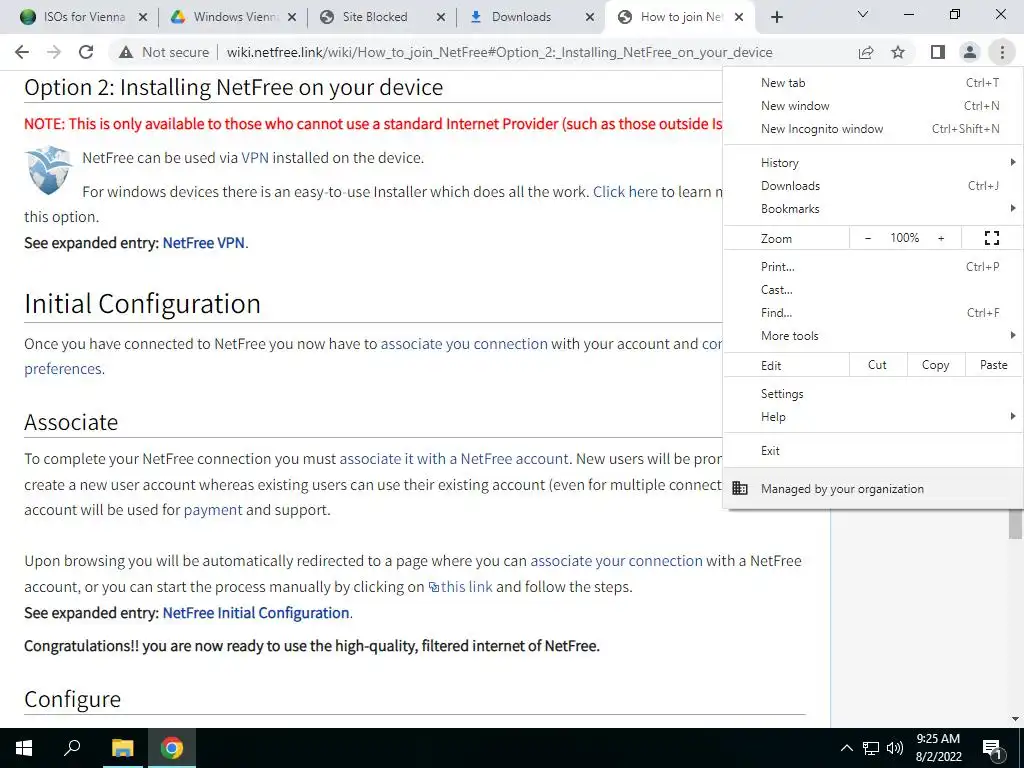Switch to Site Blocked tab
The height and width of the screenshot is (768, 1024).
[x=374, y=17]
